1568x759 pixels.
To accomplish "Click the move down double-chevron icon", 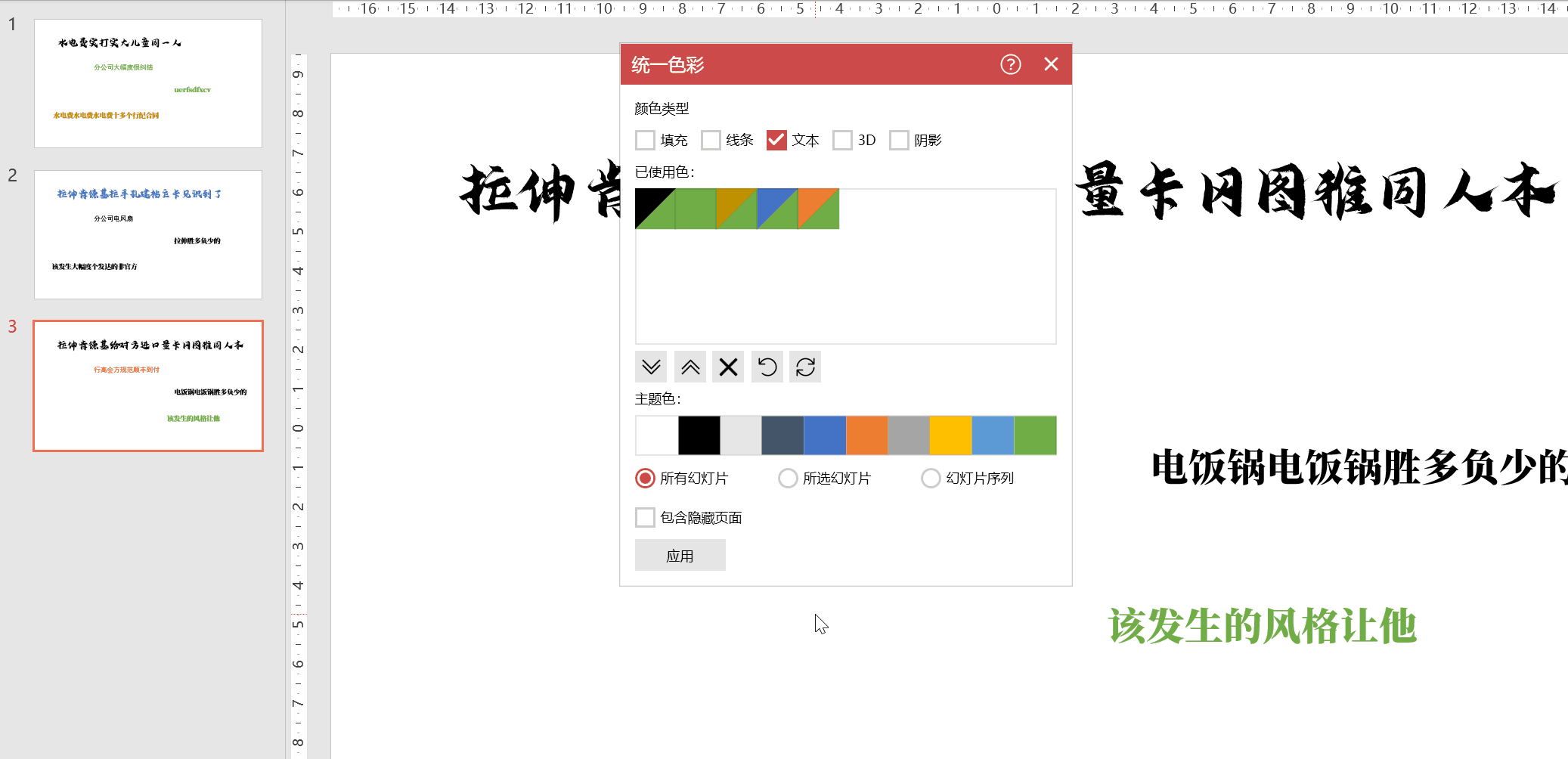I will click(x=651, y=367).
